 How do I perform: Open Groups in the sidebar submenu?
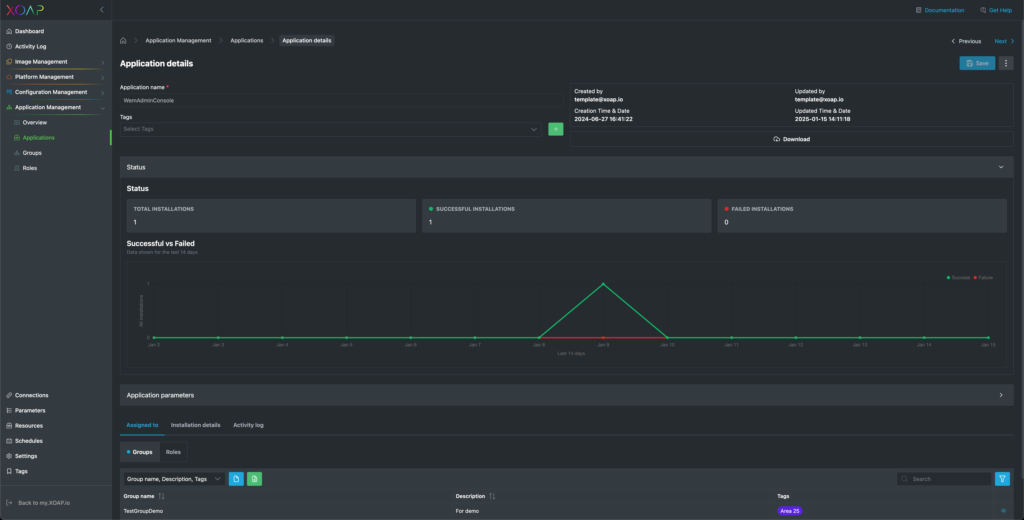click(32, 153)
